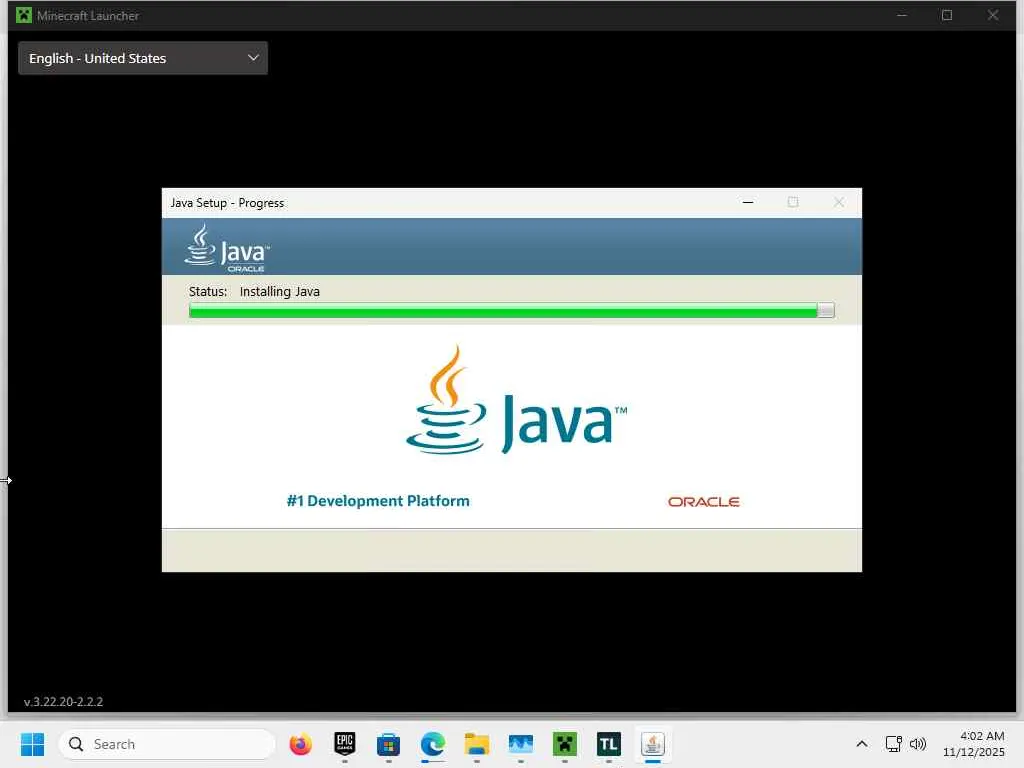This screenshot has height=768, width=1024.
Task: Click the red ORACLE logo
Action: [x=703, y=502]
